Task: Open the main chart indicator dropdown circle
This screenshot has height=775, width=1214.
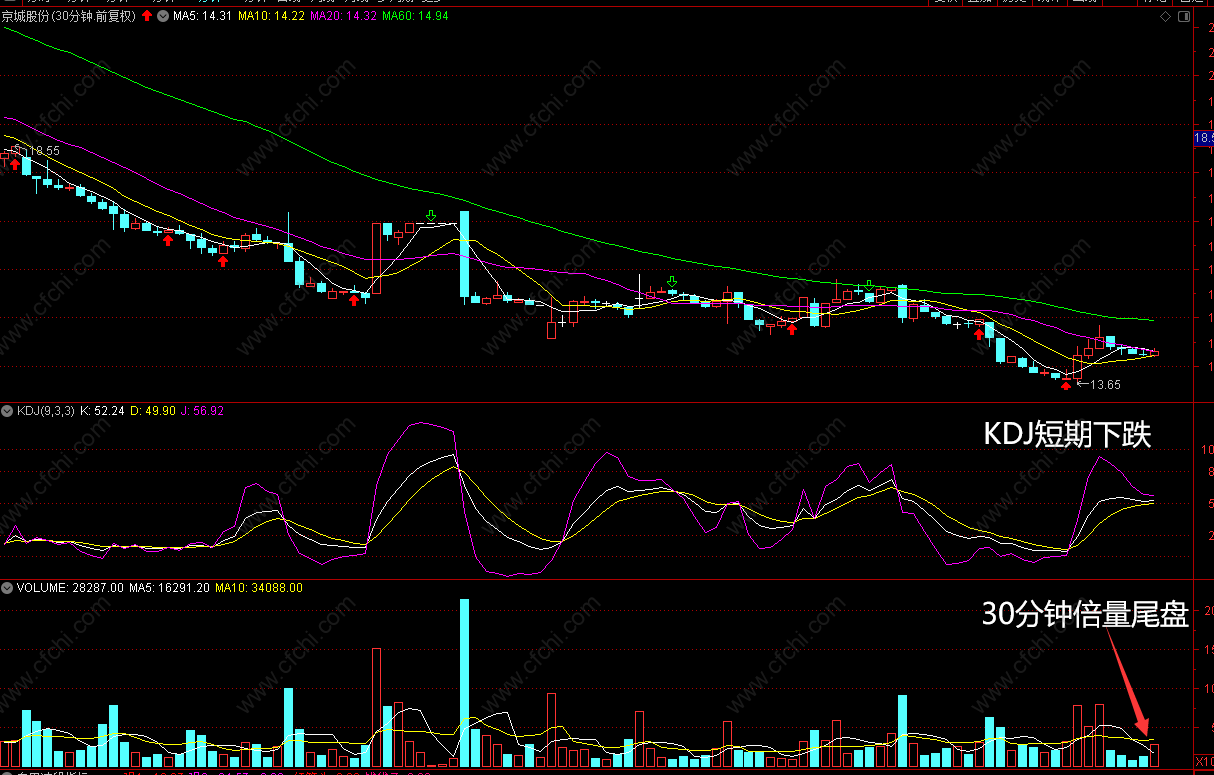Action: pos(163,16)
